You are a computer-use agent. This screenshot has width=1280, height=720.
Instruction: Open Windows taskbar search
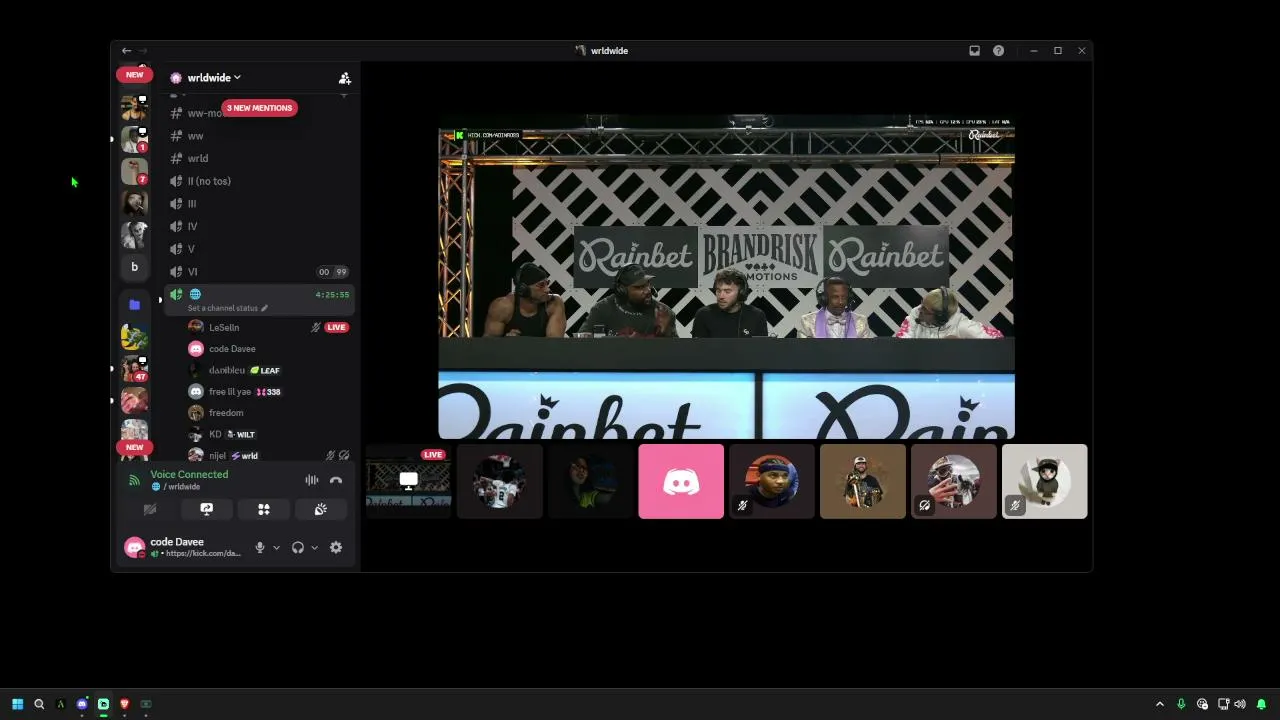click(x=39, y=704)
